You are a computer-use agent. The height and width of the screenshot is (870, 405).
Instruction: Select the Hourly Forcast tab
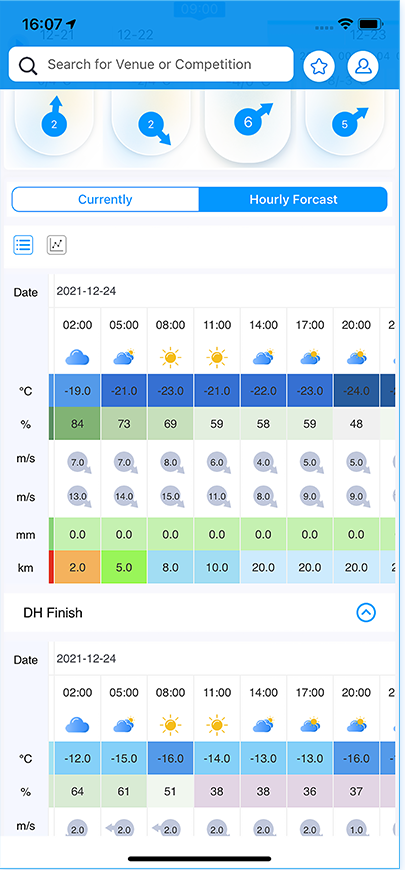click(x=293, y=200)
